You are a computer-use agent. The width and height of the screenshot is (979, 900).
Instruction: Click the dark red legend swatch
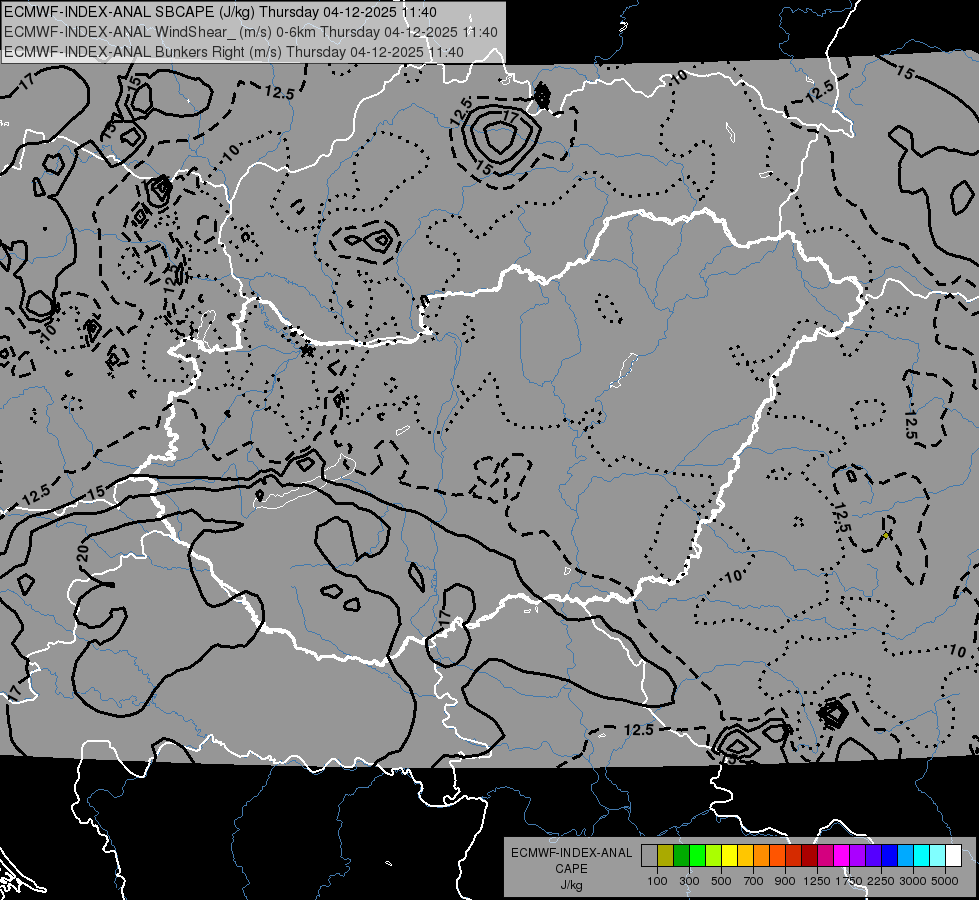point(809,855)
